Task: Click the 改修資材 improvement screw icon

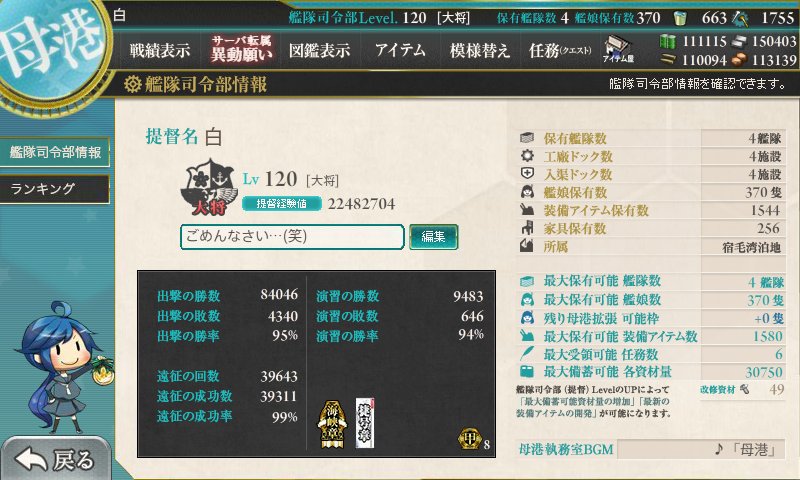Action: click(x=744, y=390)
